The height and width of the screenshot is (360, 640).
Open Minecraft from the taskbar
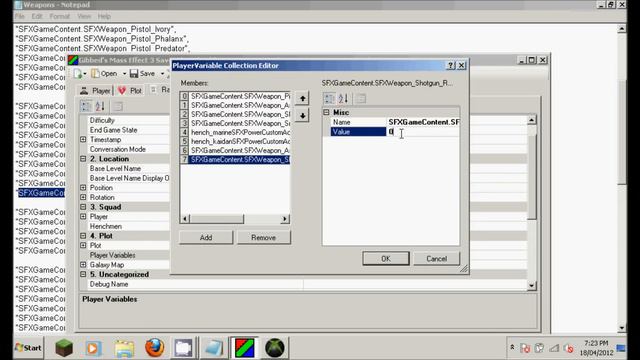coord(64,348)
